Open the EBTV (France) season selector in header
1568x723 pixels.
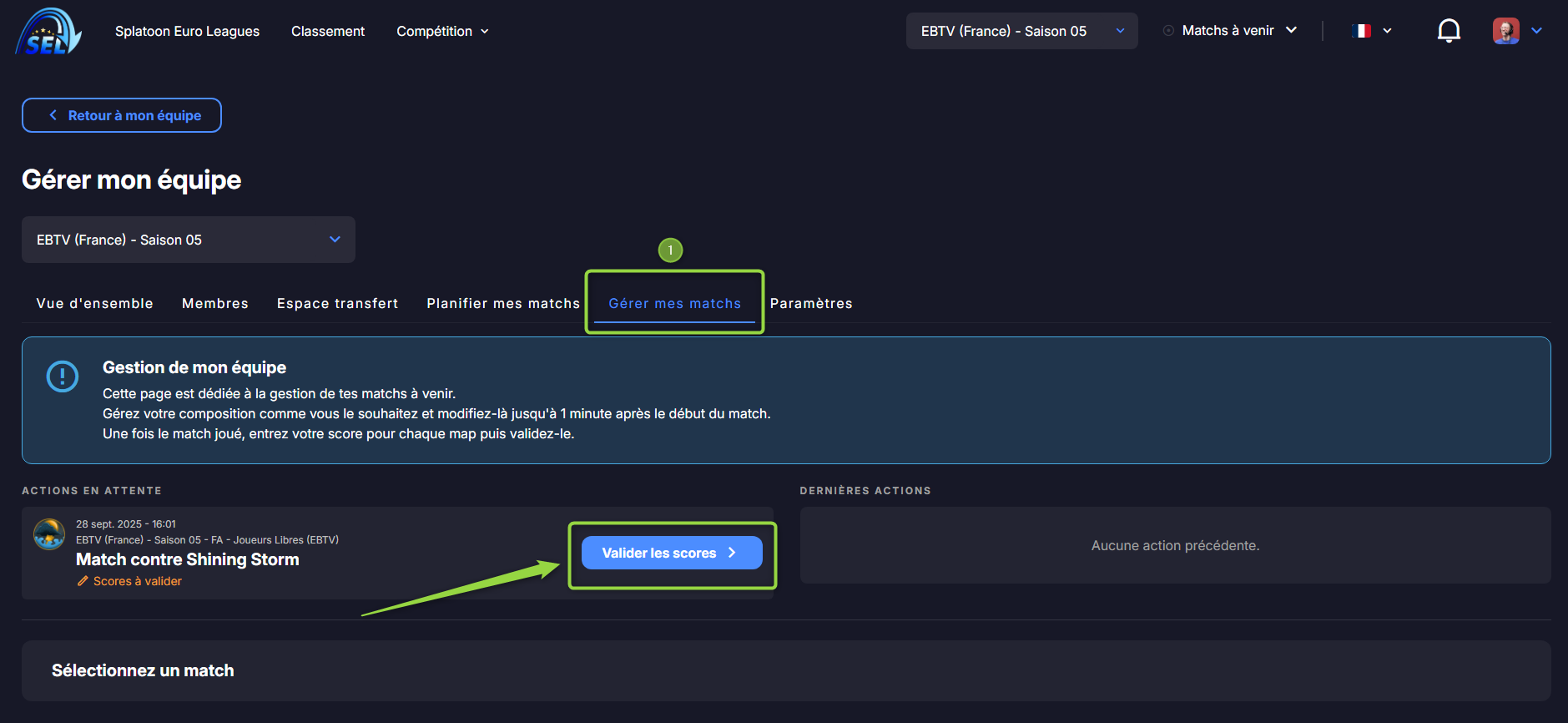1021,31
